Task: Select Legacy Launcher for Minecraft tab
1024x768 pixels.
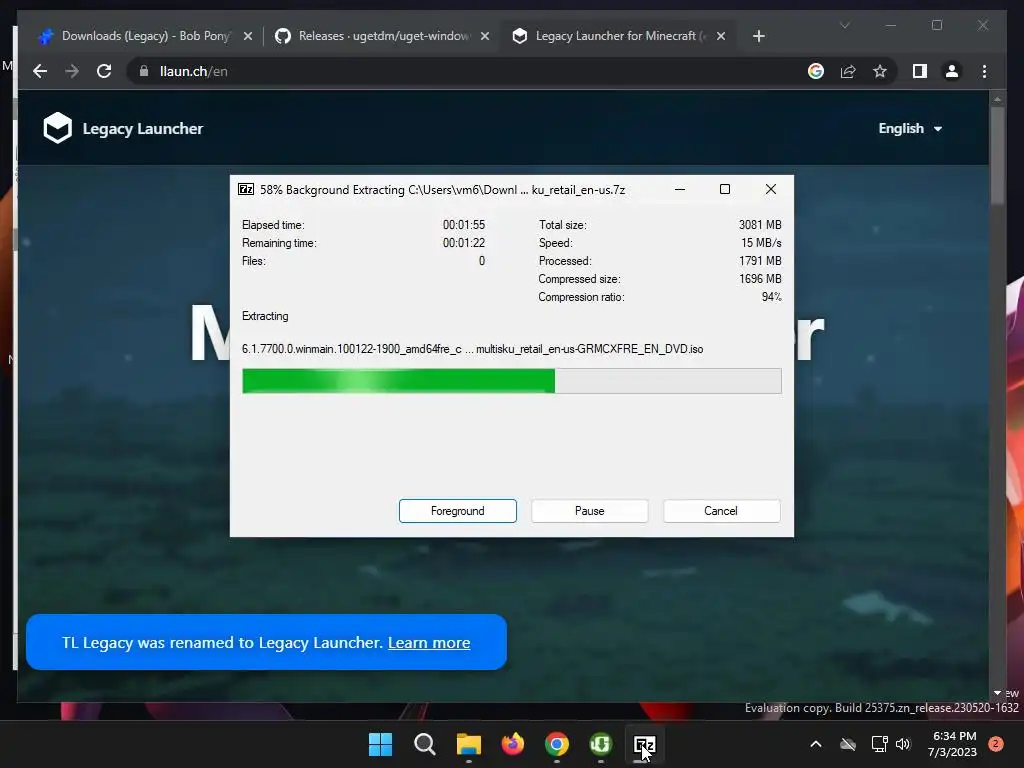Action: [618, 36]
